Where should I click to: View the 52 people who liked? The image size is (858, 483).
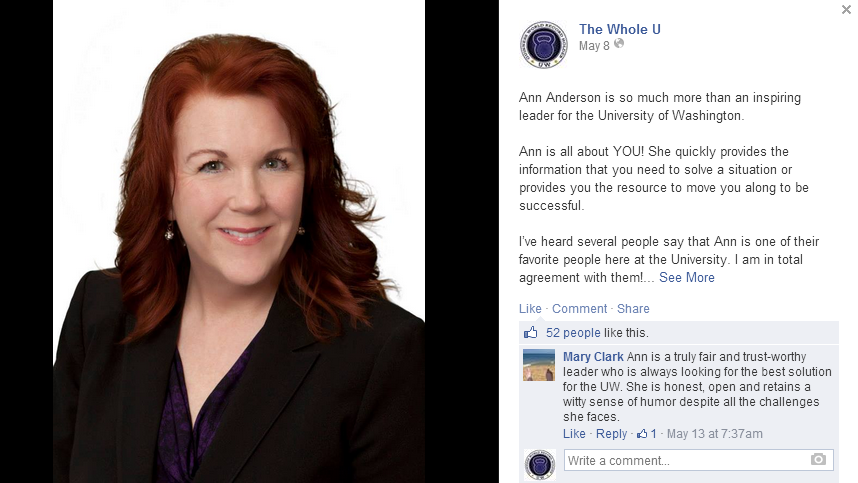573,333
